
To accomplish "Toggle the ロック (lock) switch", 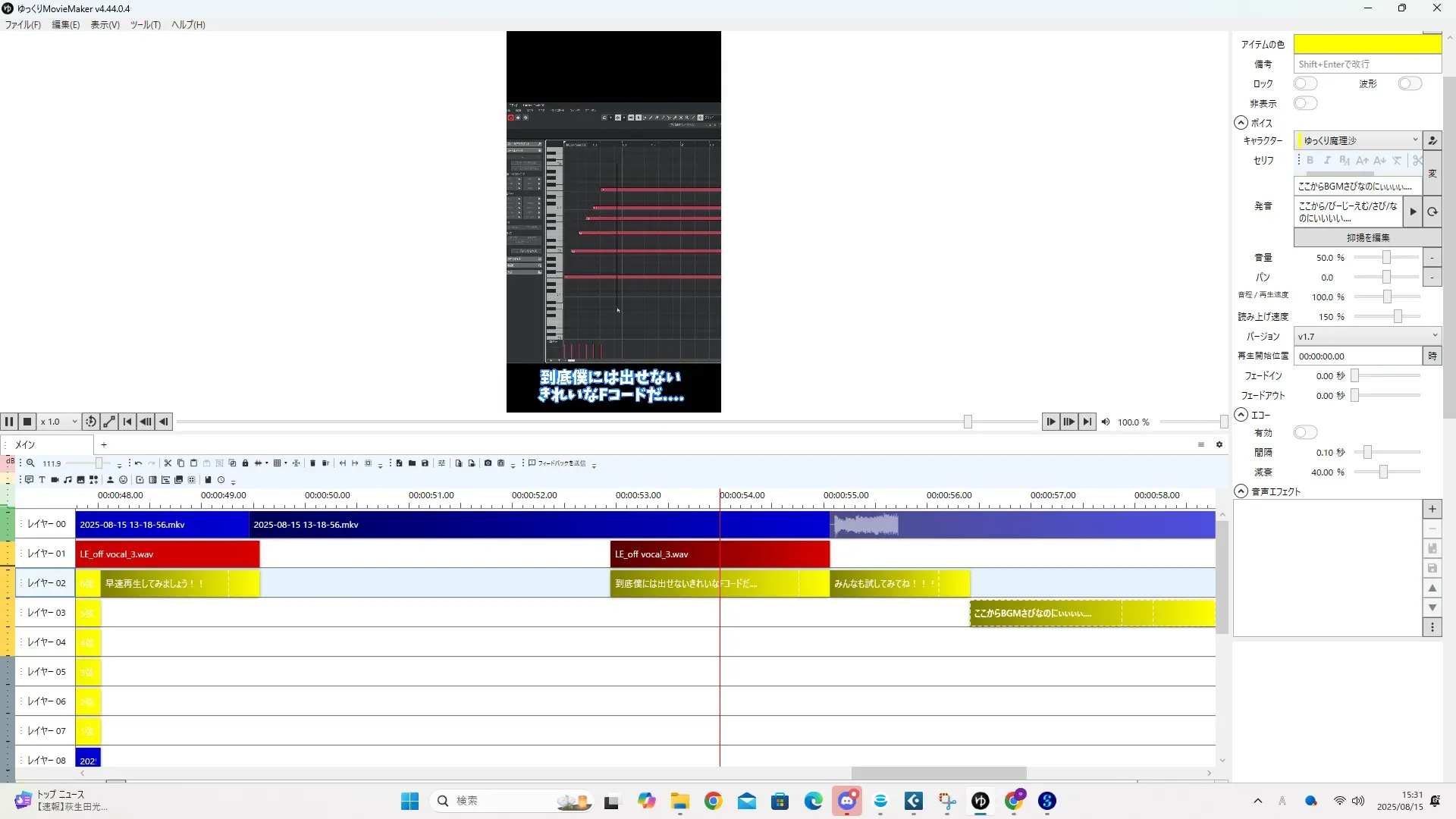I will (1305, 83).
